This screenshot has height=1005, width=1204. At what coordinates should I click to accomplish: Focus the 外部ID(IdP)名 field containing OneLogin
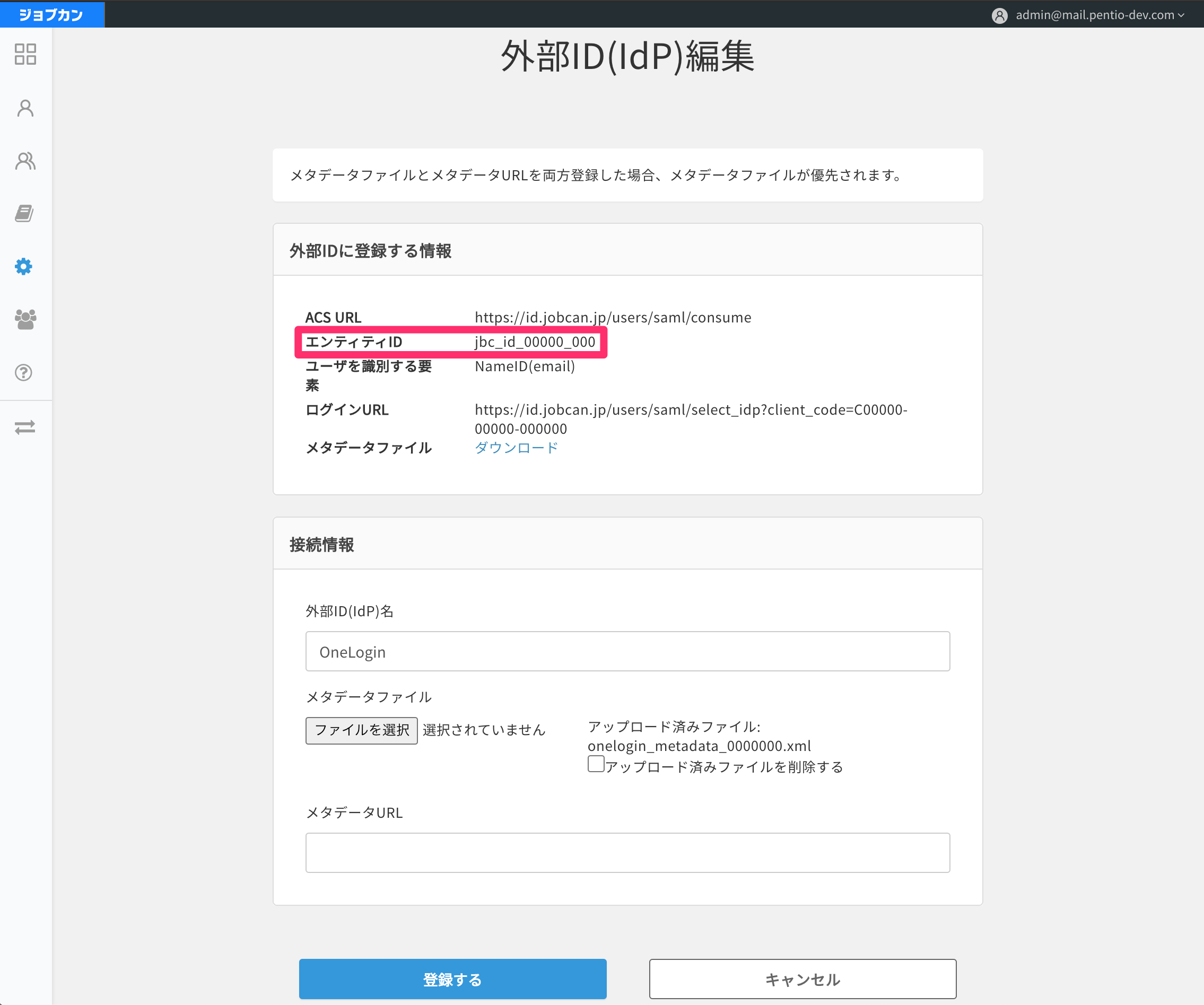[x=628, y=652]
